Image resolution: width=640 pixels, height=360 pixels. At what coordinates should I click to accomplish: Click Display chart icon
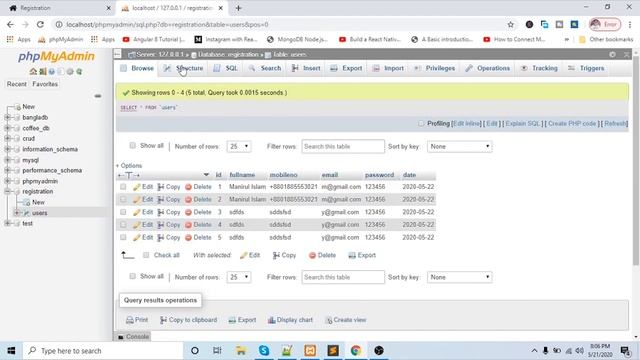[271, 320]
